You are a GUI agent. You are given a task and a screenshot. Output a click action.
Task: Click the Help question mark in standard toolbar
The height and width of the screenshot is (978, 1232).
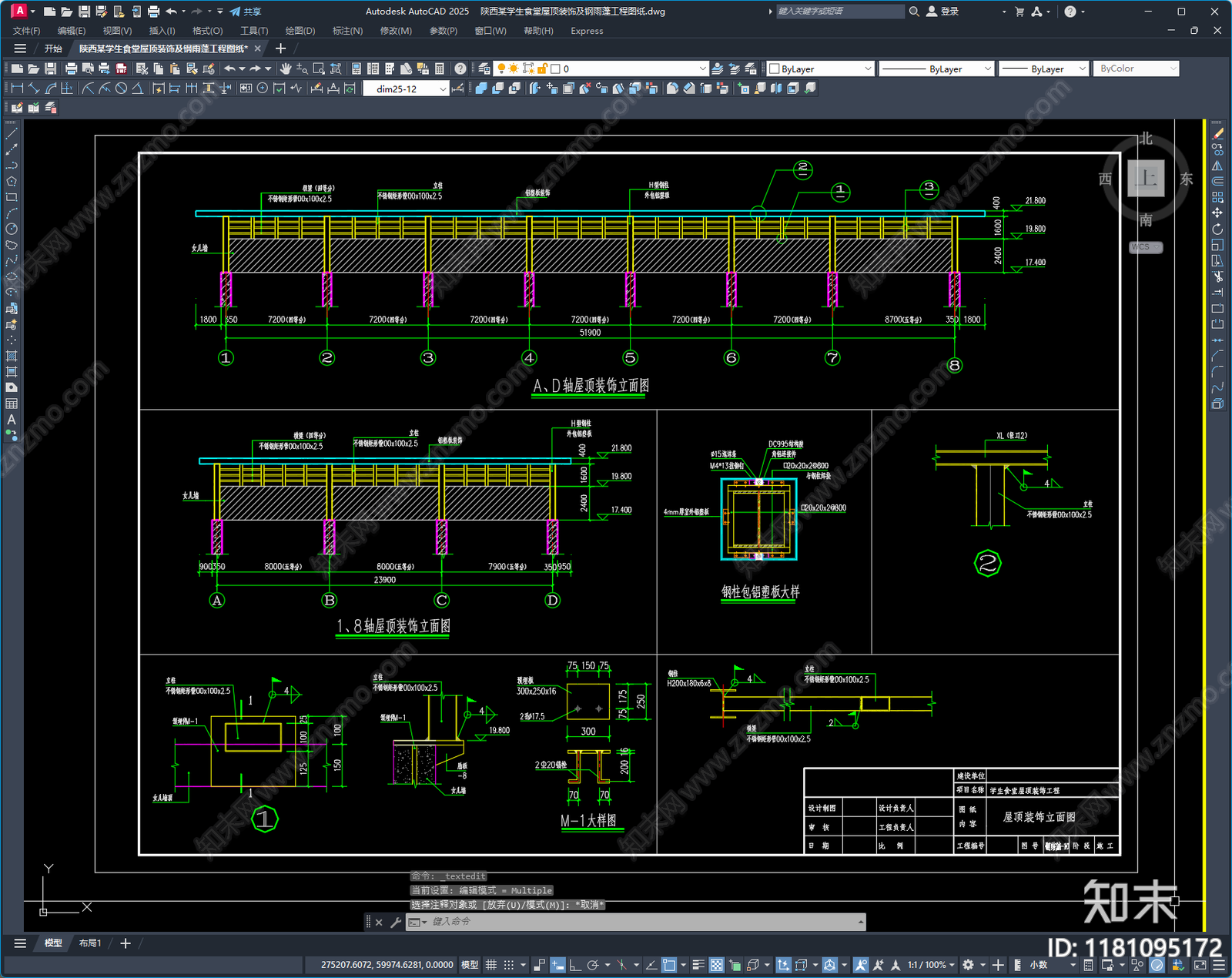coord(460,69)
